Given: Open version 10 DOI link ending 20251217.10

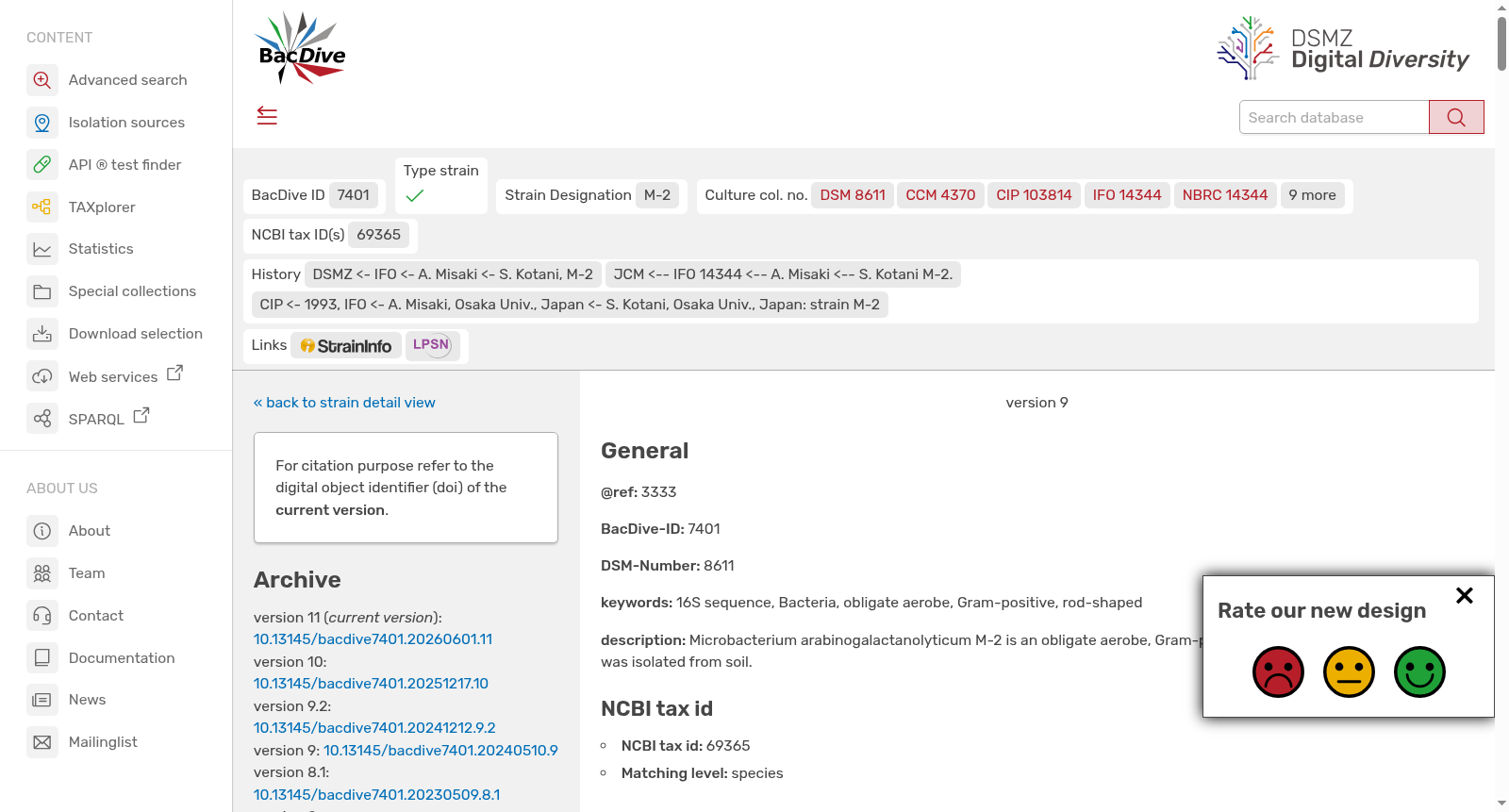Looking at the screenshot, I should (x=371, y=684).
